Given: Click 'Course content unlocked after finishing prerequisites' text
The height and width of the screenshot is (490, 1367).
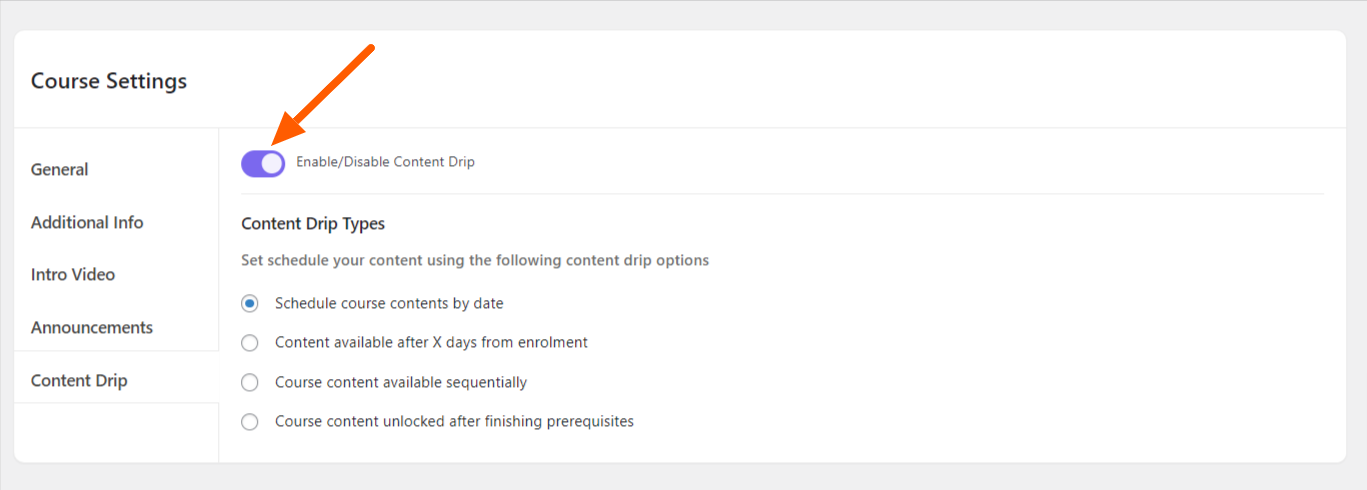Looking at the screenshot, I should pos(454,422).
